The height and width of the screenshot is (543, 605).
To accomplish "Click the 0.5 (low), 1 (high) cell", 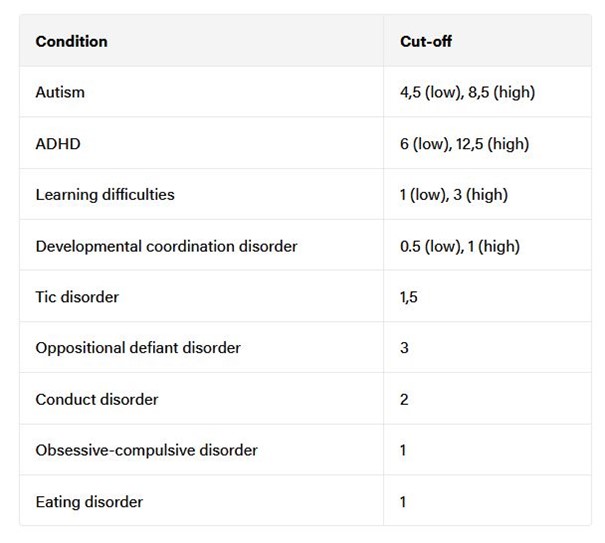I will [x=459, y=246].
